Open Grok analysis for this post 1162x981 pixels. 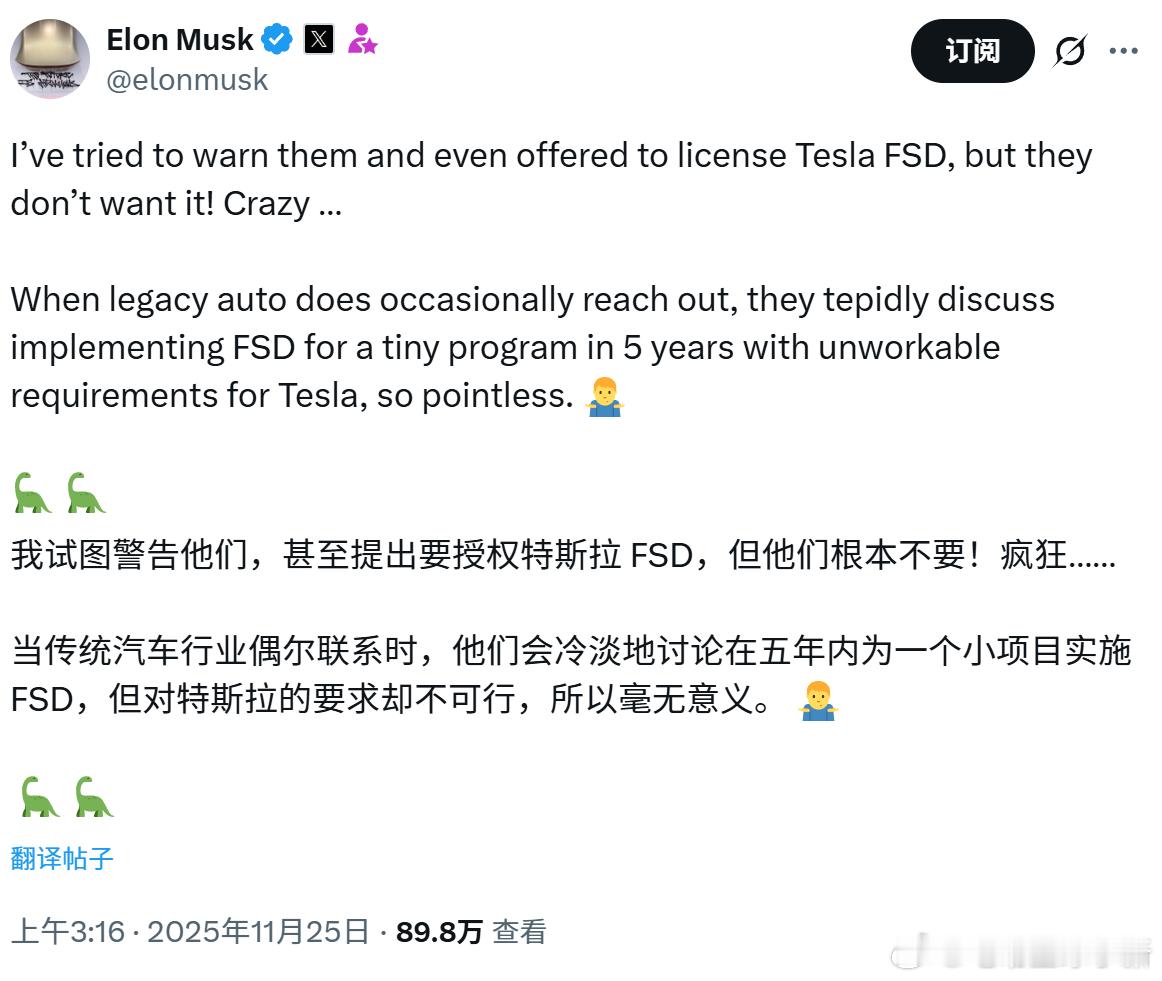click(x=1071, y=51)
